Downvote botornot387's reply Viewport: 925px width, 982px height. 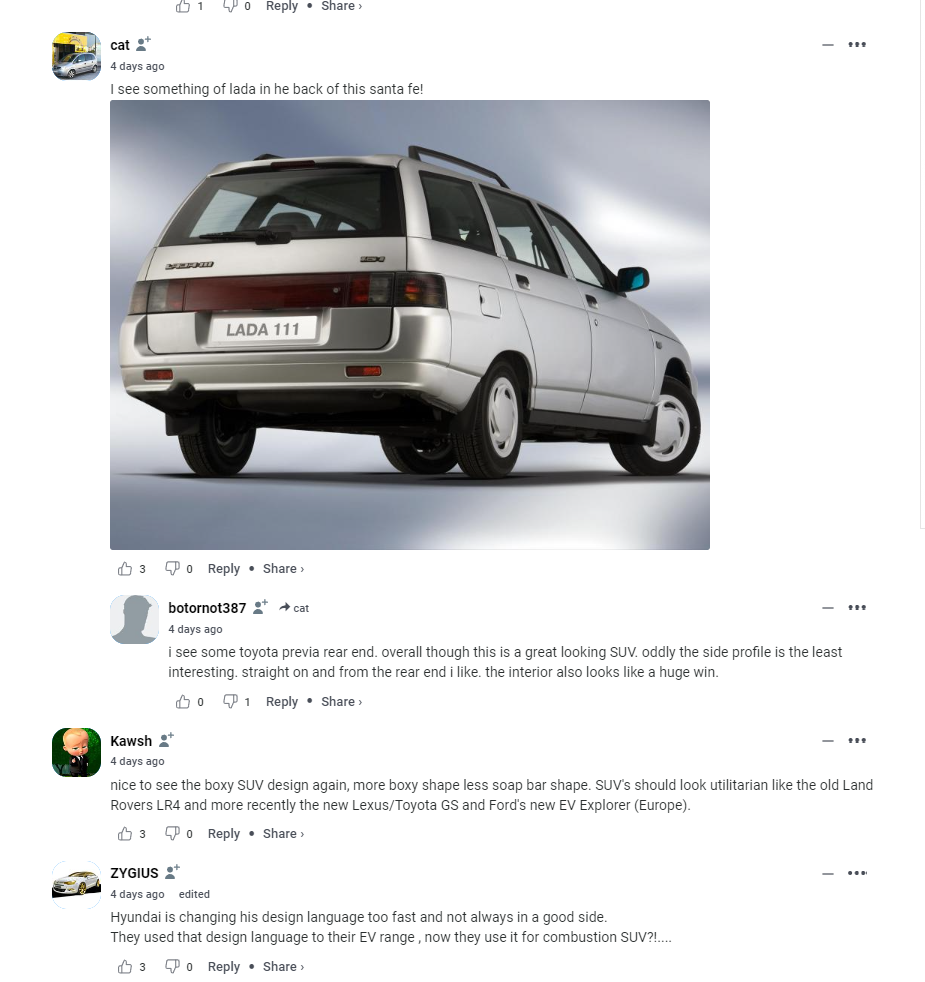click(230, 701)
